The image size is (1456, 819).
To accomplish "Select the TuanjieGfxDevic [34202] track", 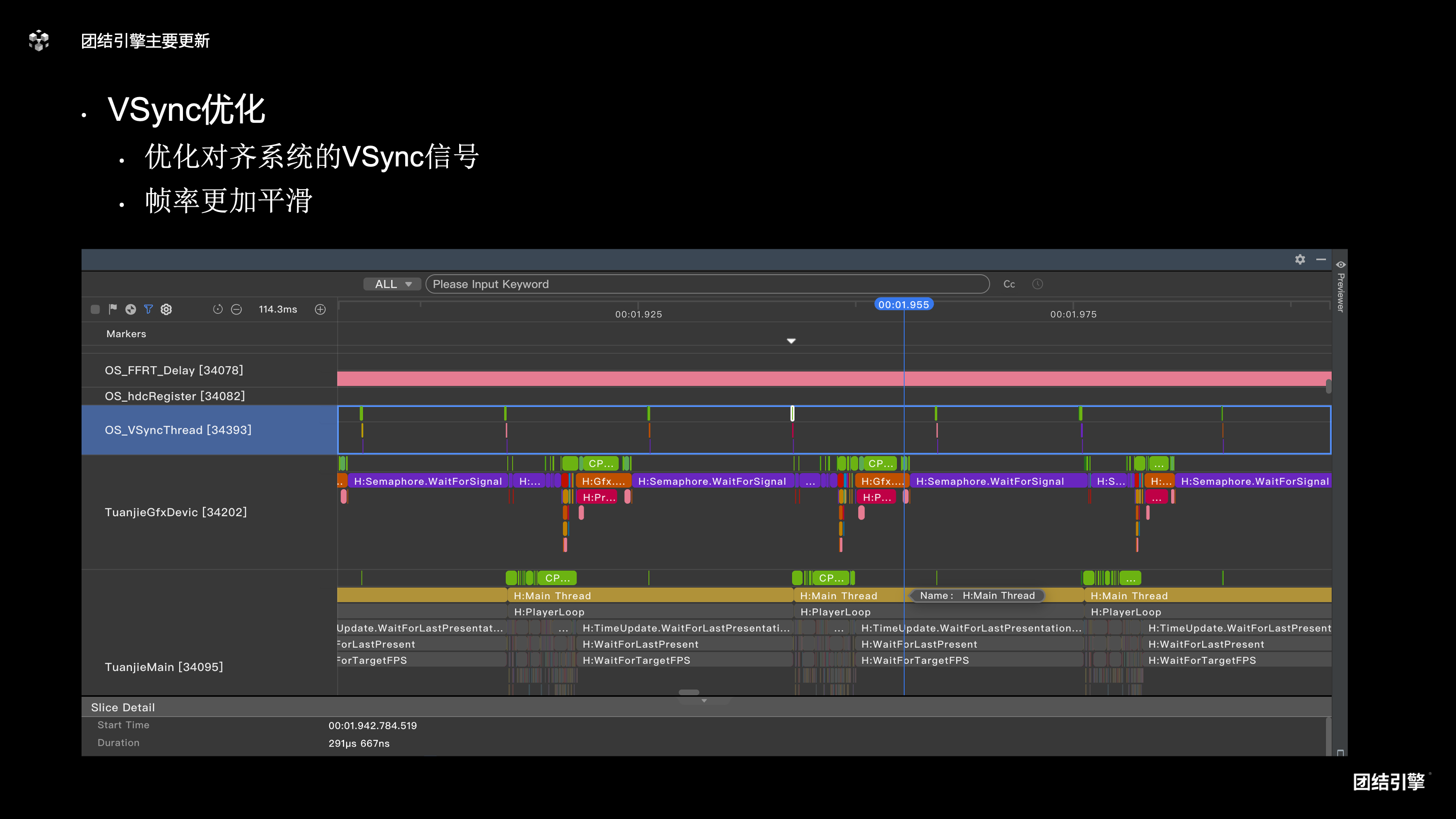I will click(x=176, y=512).
